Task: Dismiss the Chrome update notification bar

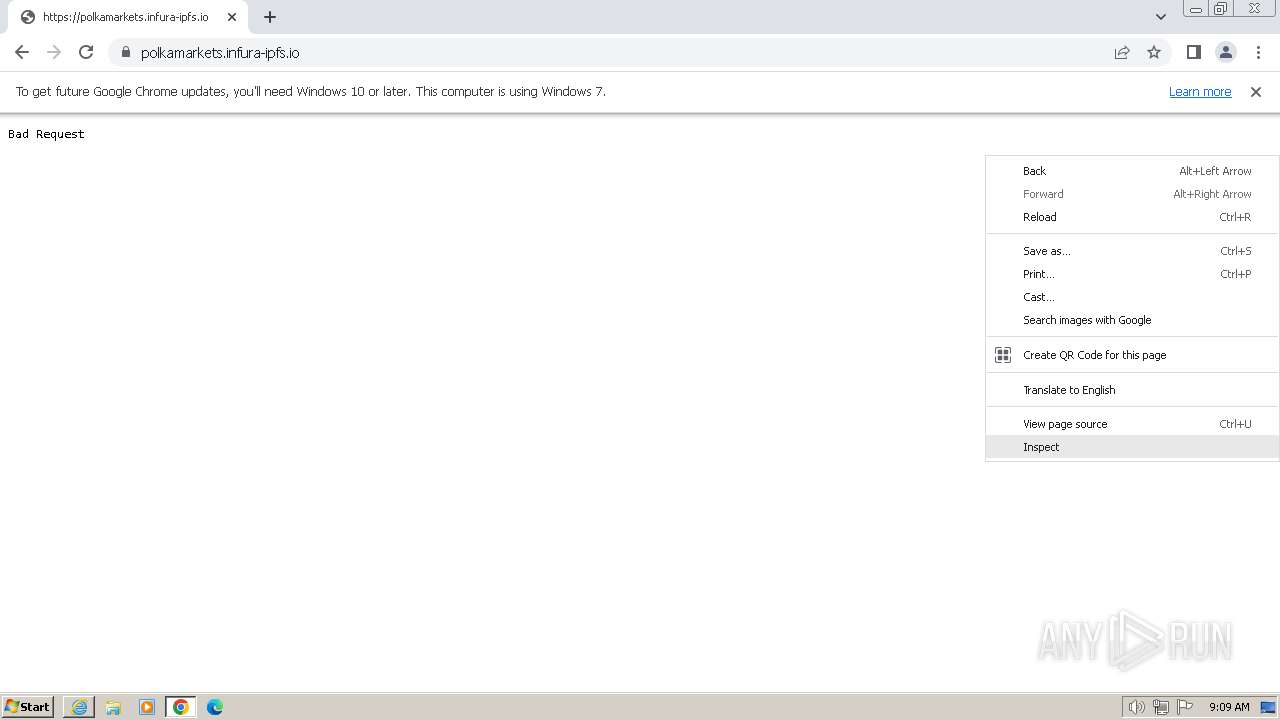Action: click(1256, 92)
